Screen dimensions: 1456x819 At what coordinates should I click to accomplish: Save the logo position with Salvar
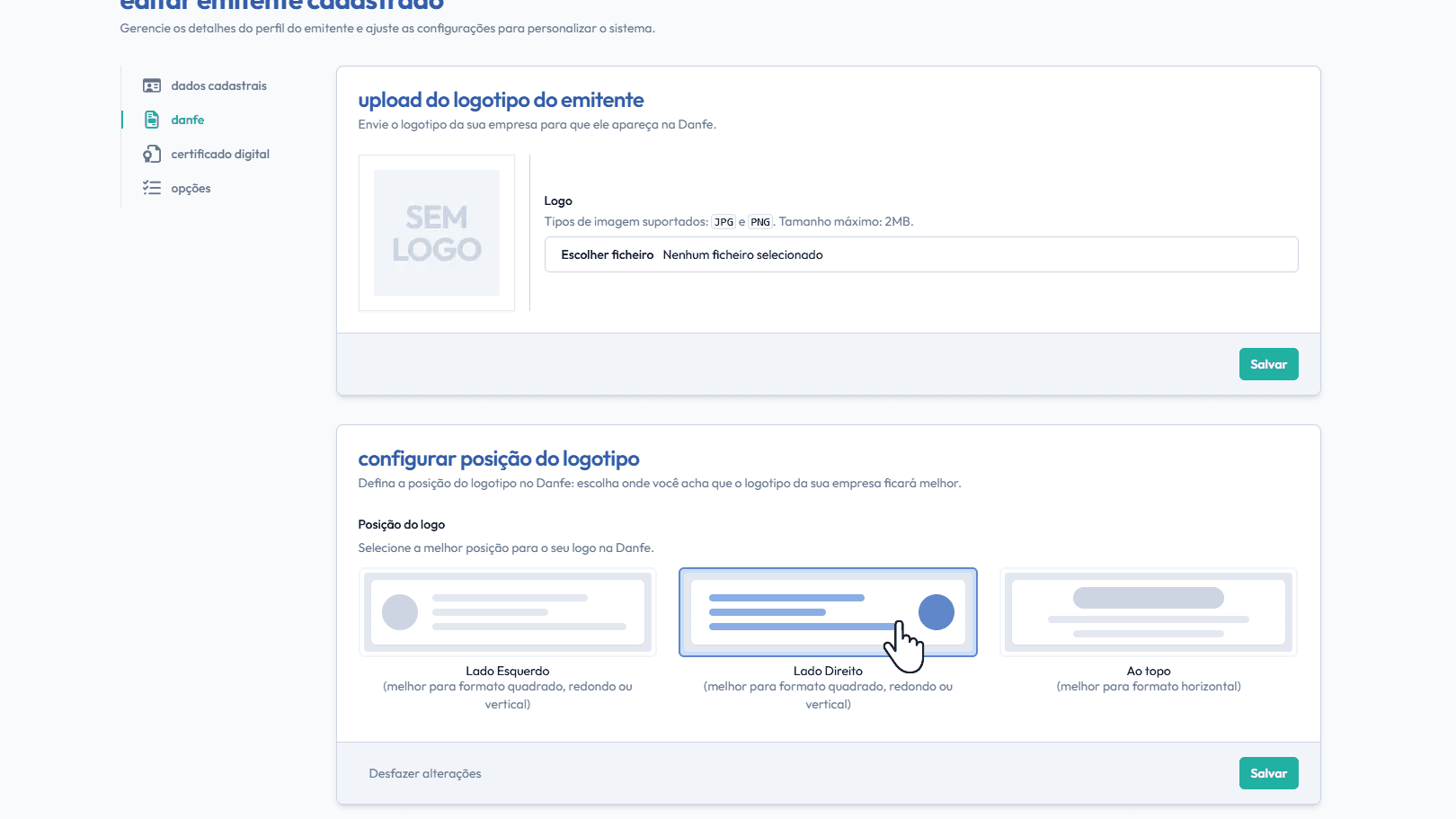1268,773
